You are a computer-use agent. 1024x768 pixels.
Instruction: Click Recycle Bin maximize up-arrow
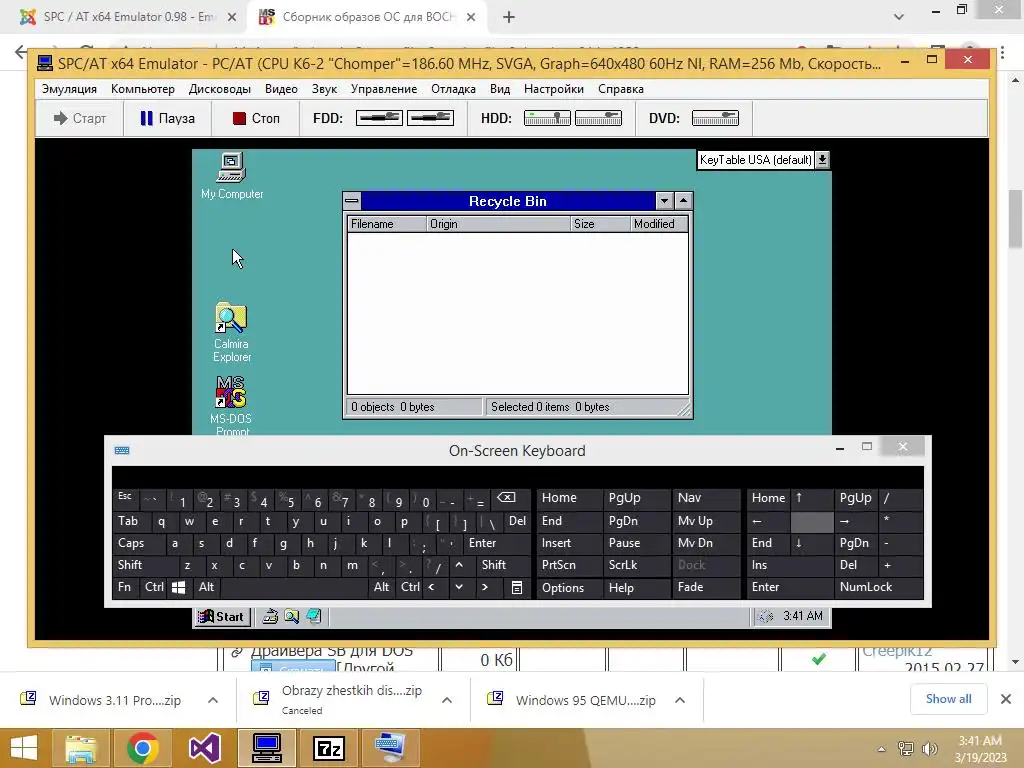(x=683, y=200)
